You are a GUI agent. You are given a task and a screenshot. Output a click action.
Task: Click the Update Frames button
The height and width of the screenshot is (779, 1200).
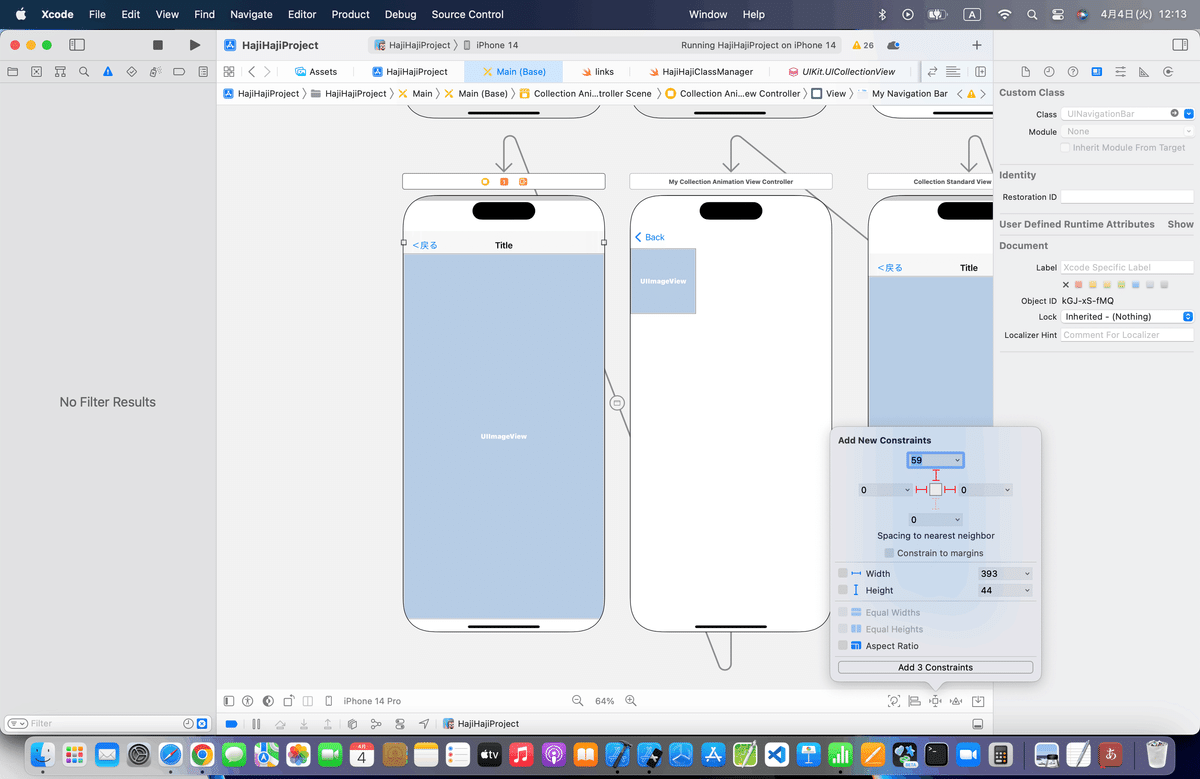894,701
